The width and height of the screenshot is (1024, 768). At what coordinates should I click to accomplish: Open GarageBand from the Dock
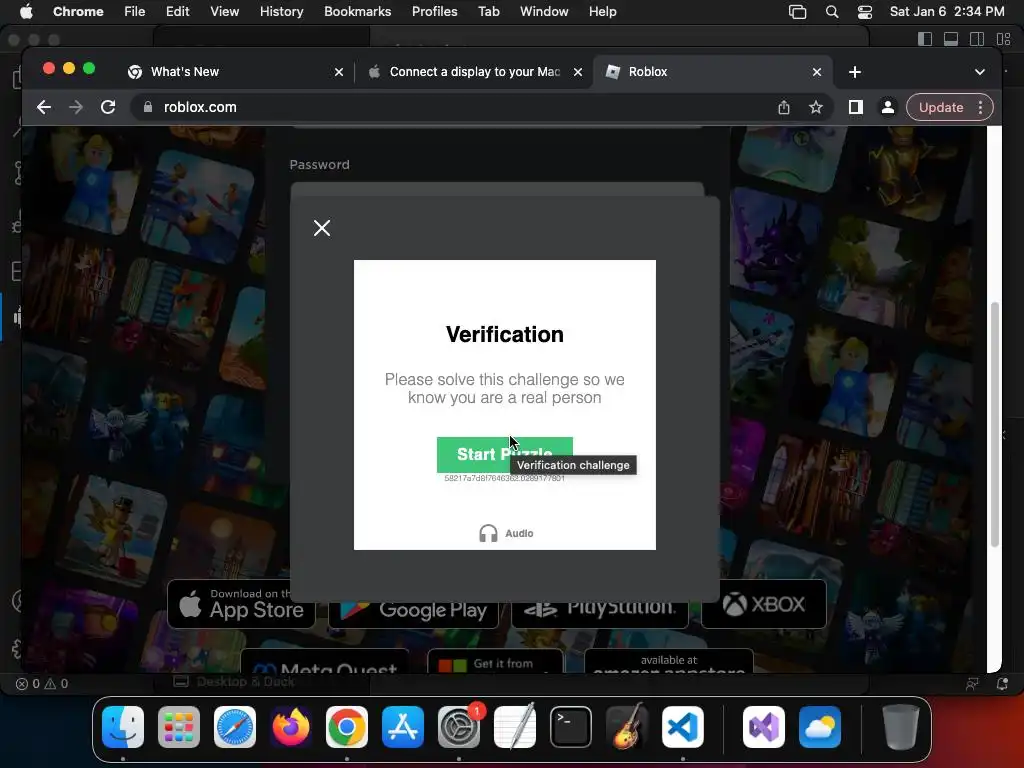click(x=627, y=727)
